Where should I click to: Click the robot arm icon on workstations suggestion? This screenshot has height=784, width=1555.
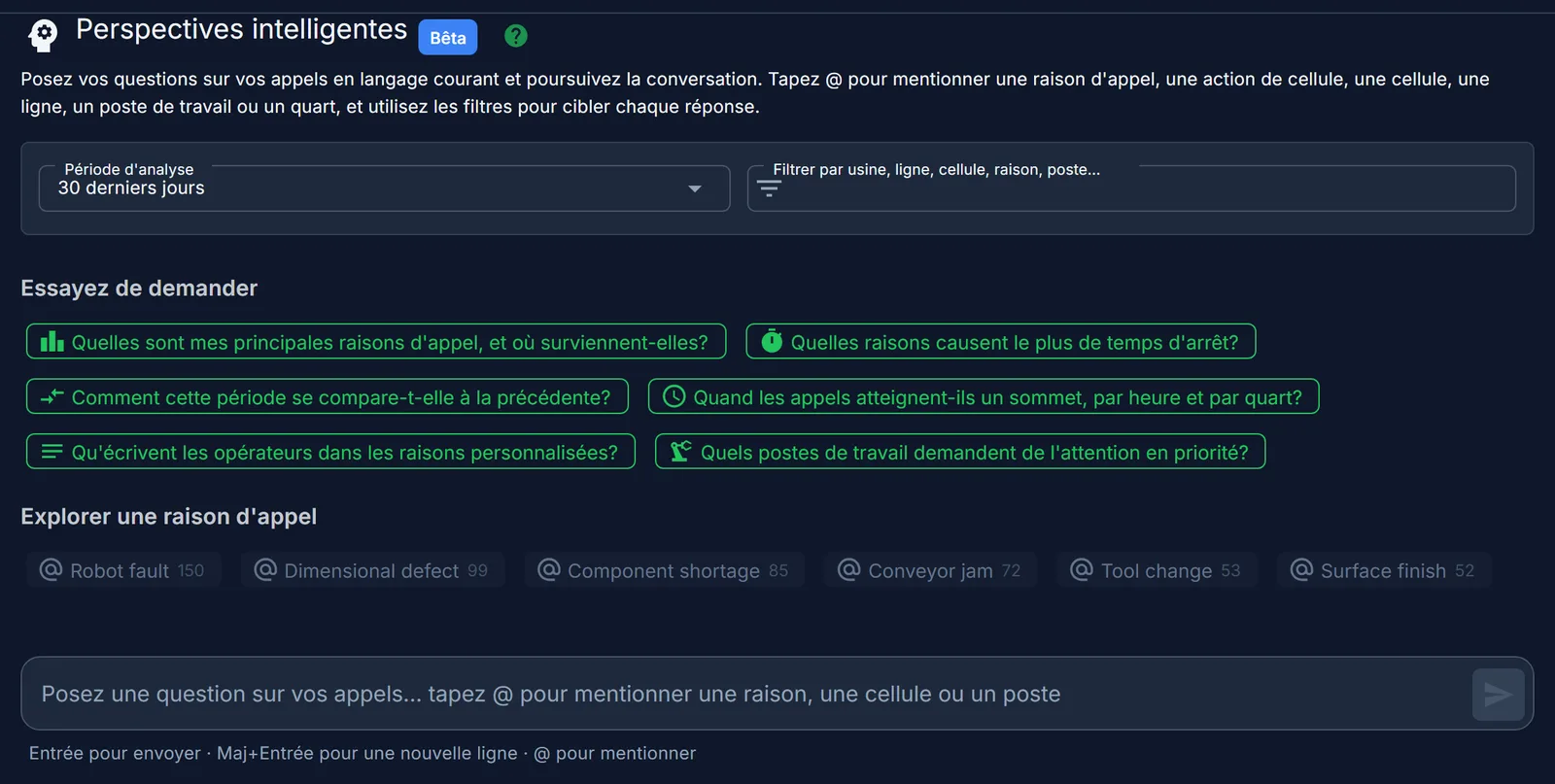click(681, 451)
